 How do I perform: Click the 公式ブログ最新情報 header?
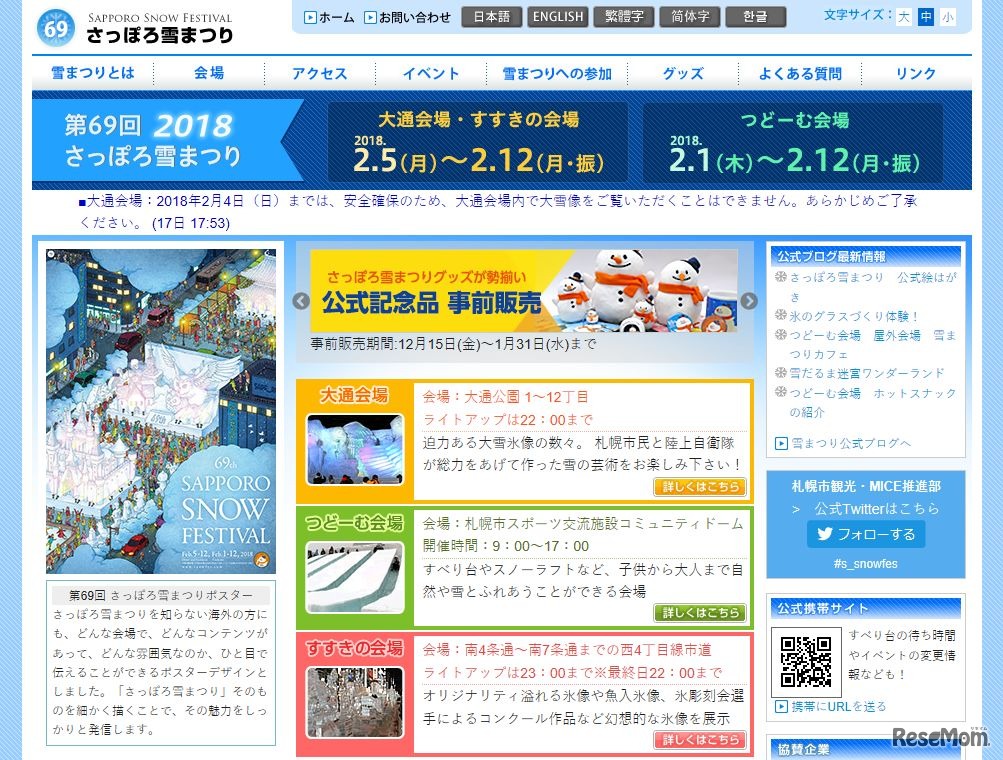pyautogui.click(x=865, y=257)
